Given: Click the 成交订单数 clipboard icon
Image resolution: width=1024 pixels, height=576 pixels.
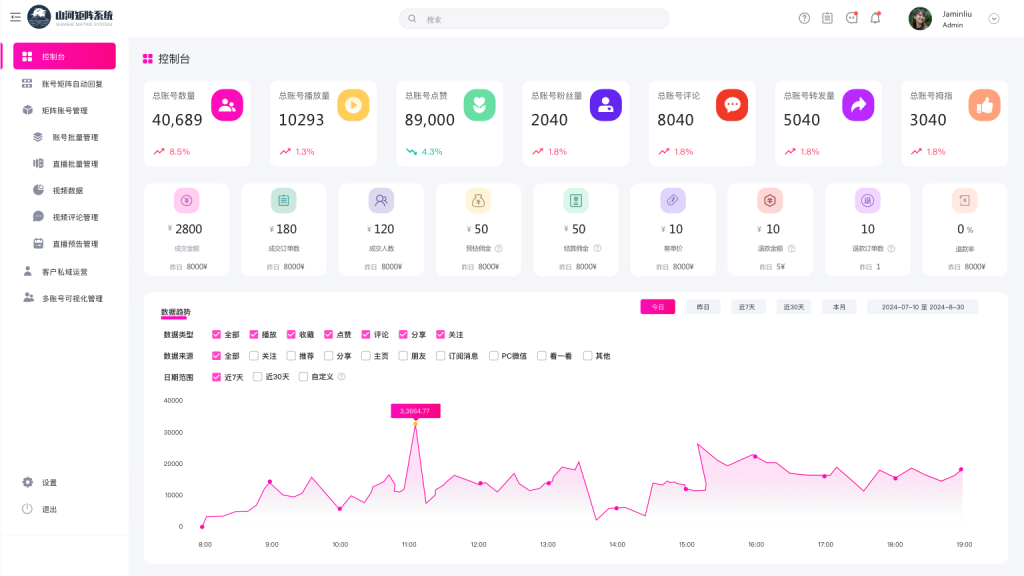Looking at the screenshot, I should (x=283, y=200).
